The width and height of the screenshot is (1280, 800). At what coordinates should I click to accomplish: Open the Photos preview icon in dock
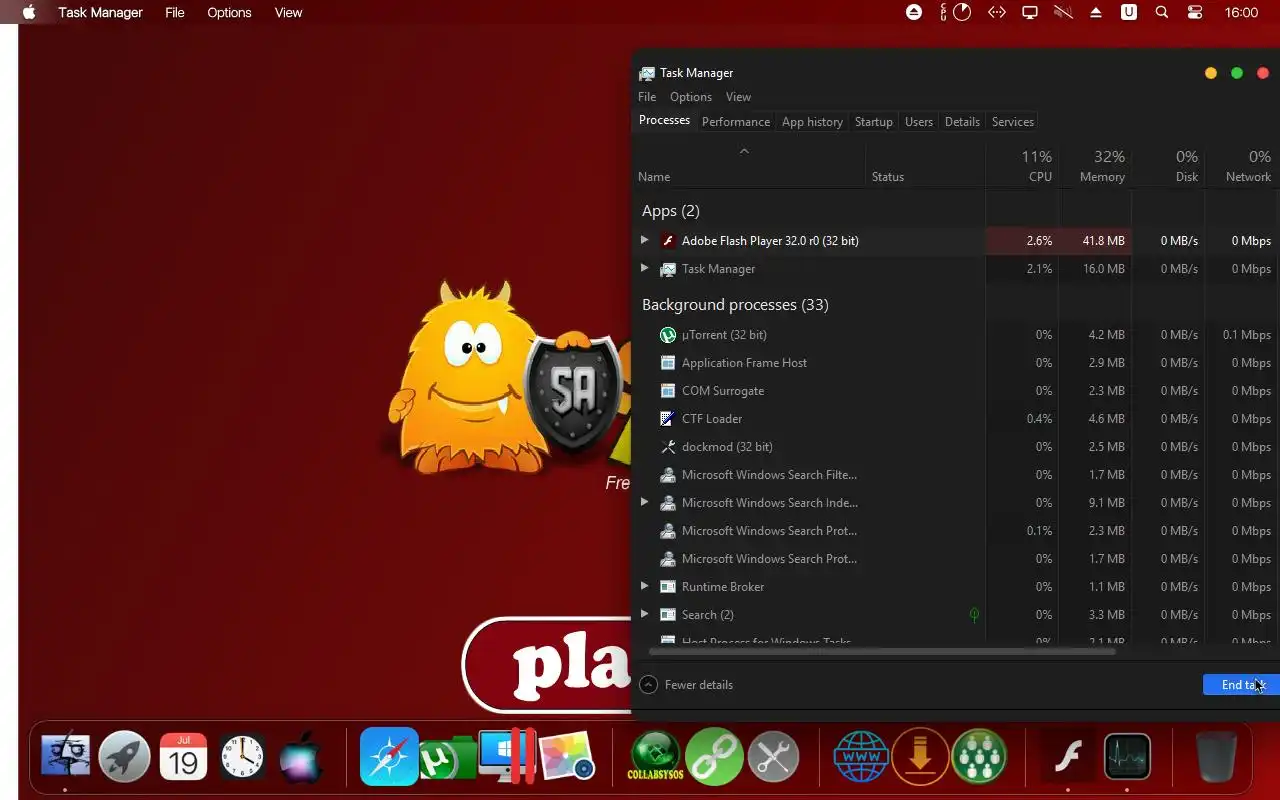pyautogui.click(x=567, y=757)
